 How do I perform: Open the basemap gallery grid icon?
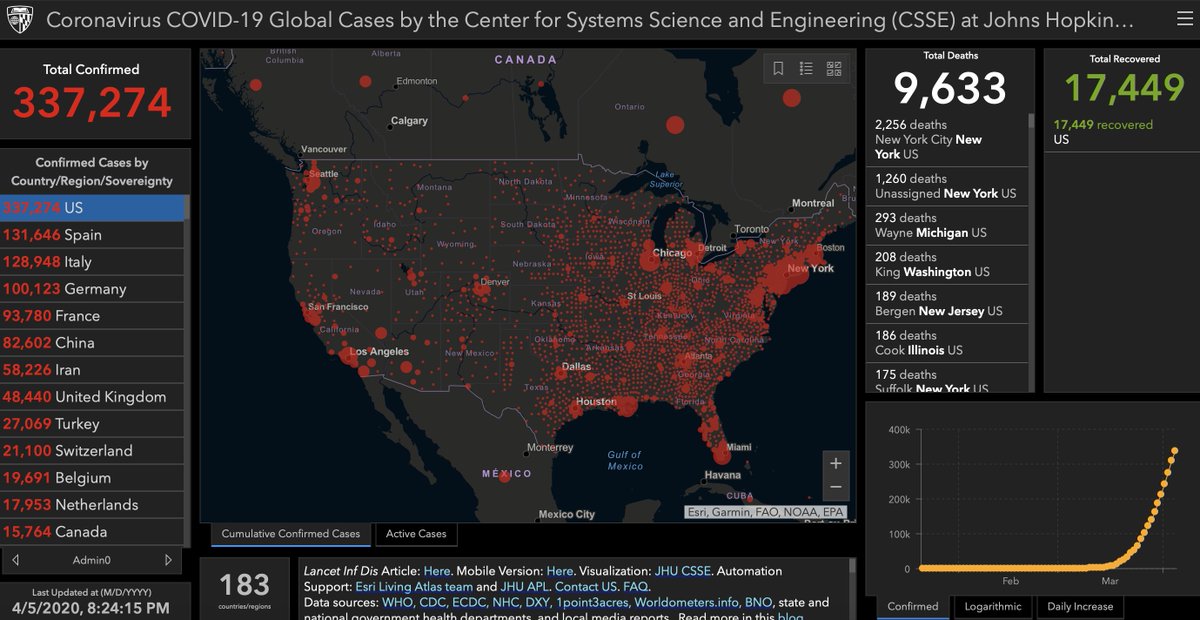(x=834, y=69)
